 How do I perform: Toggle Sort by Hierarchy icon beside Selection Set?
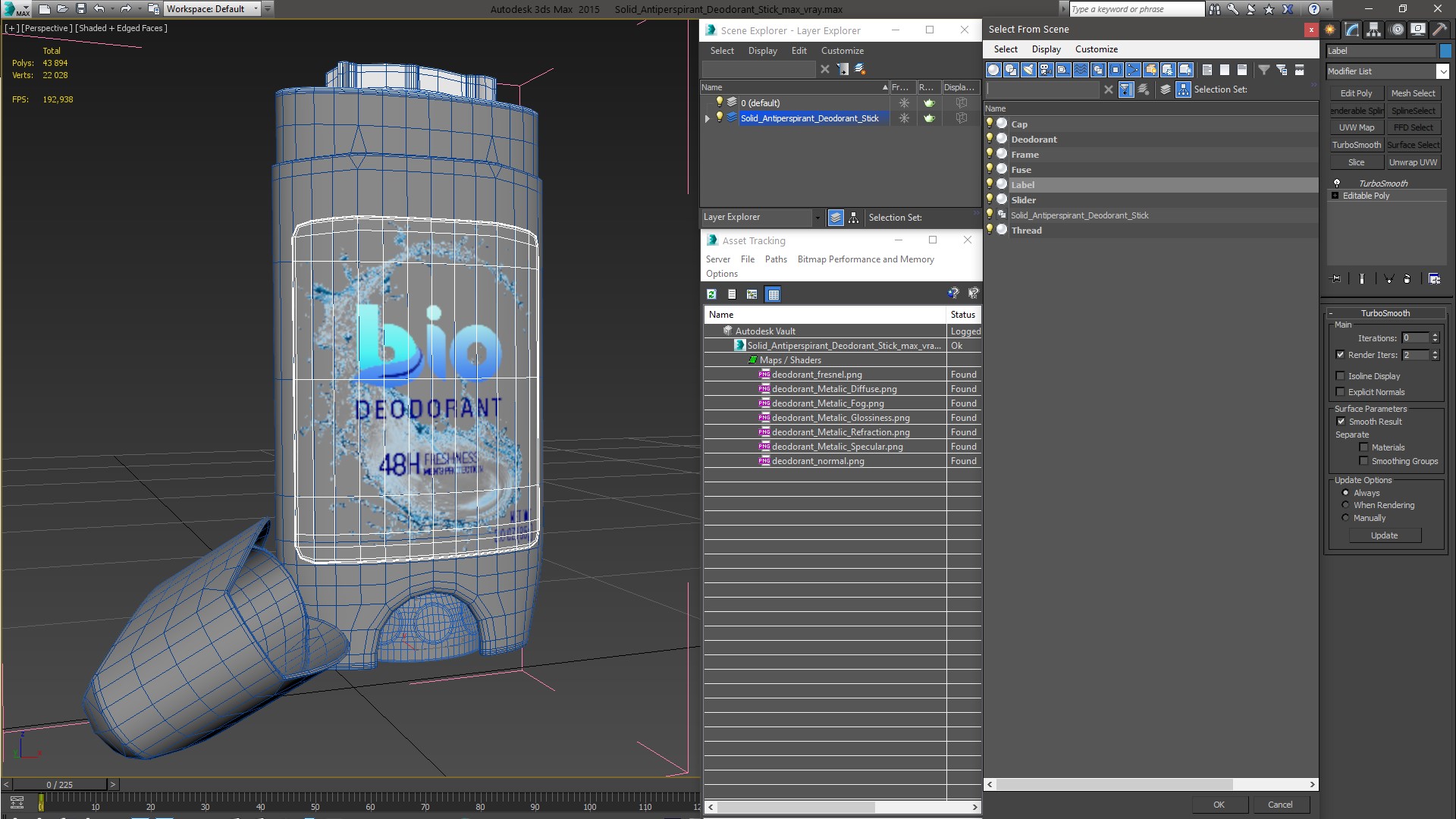coord(1183,89)
